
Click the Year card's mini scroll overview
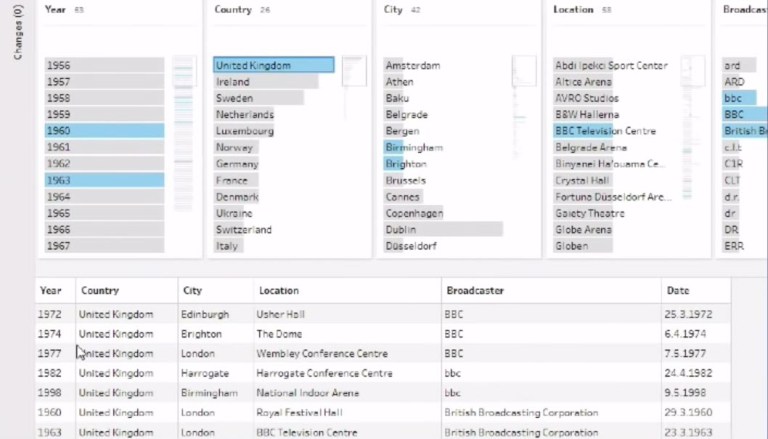pyautogui.click(x=184, y=132)
